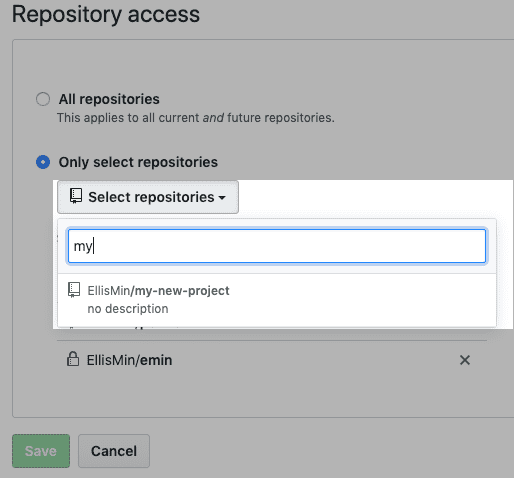
Task: Click the bold my-new-project repository name
Action: pos(182,291)
